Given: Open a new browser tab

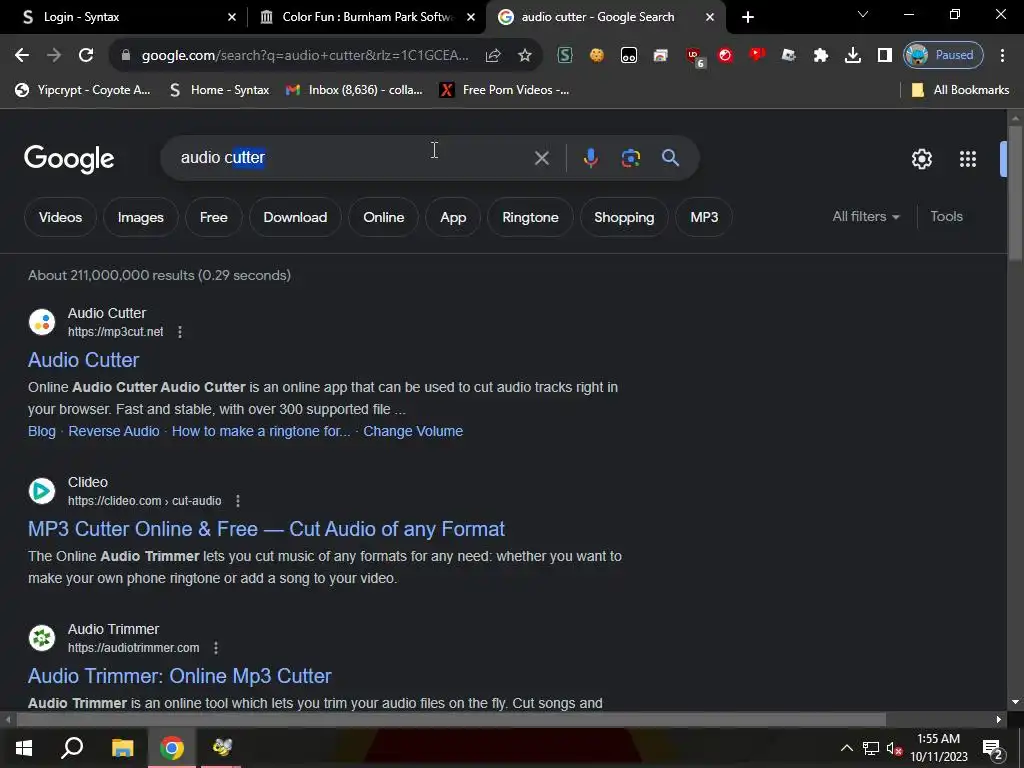Looking at the screenshot, I should 748,17.
